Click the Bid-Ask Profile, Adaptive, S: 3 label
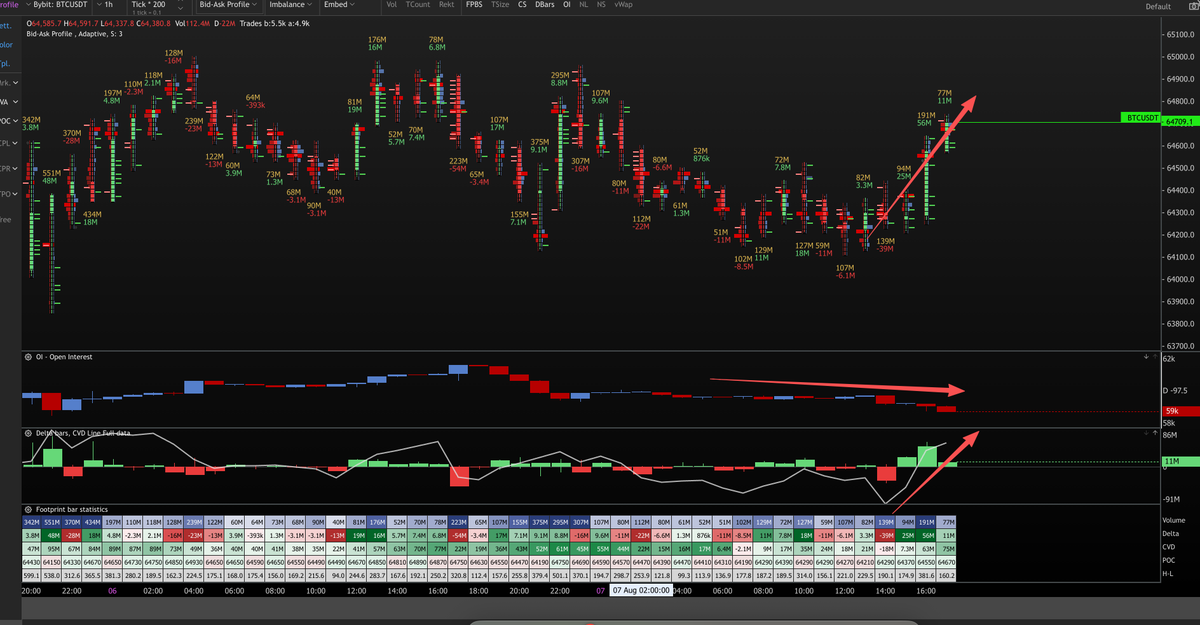This screenshot has height=625, width=1200. [x=74, y=34]
